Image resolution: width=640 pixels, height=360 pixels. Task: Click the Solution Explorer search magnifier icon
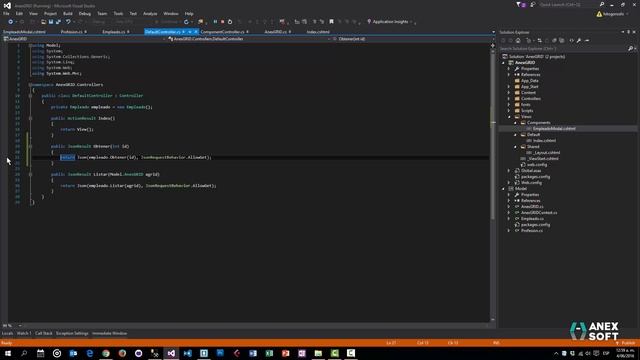point(631,49)
